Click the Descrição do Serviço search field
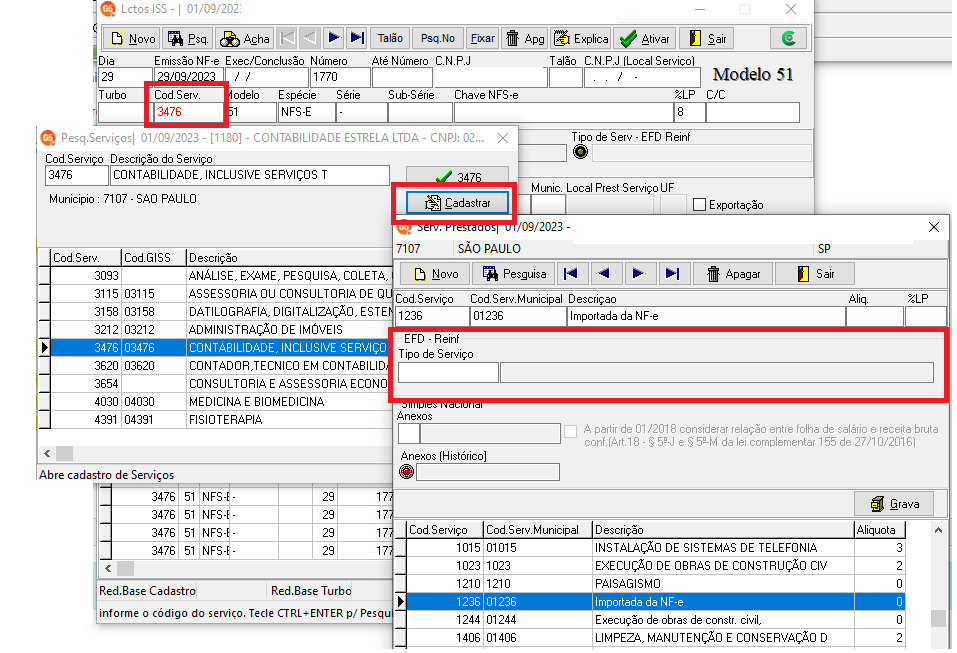957x653 pixels. tap(250, 175)
